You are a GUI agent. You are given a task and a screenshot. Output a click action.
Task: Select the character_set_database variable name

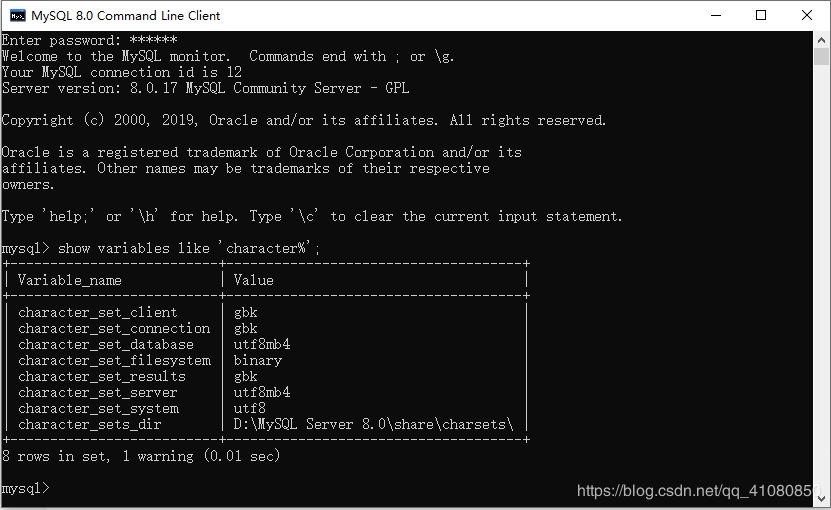pyautogui.click(x=106, y=345)
